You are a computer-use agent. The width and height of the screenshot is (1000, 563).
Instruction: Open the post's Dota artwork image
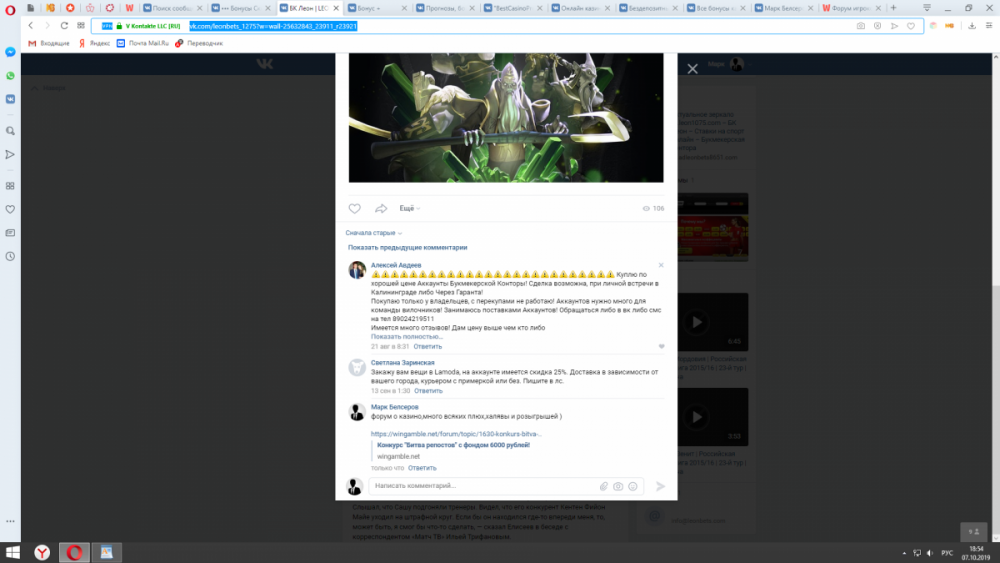coord(506,118)
